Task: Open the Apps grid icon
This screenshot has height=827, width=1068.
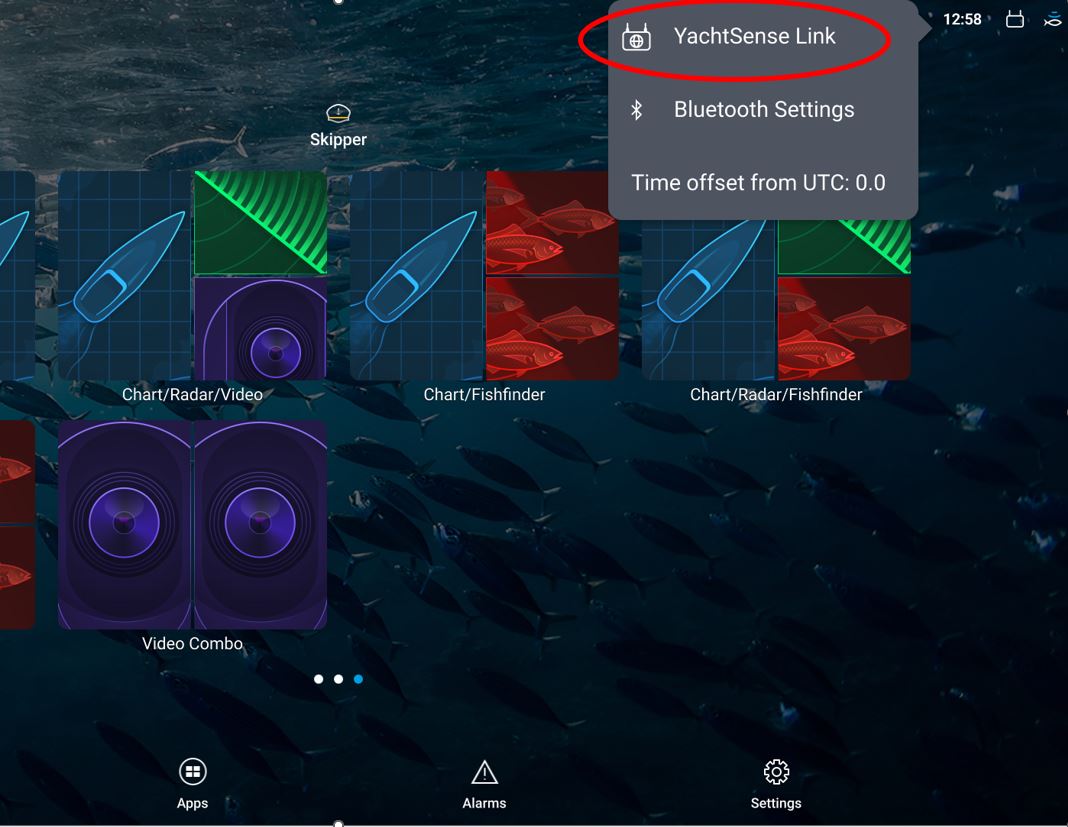Action: click(x=193, y=772)
